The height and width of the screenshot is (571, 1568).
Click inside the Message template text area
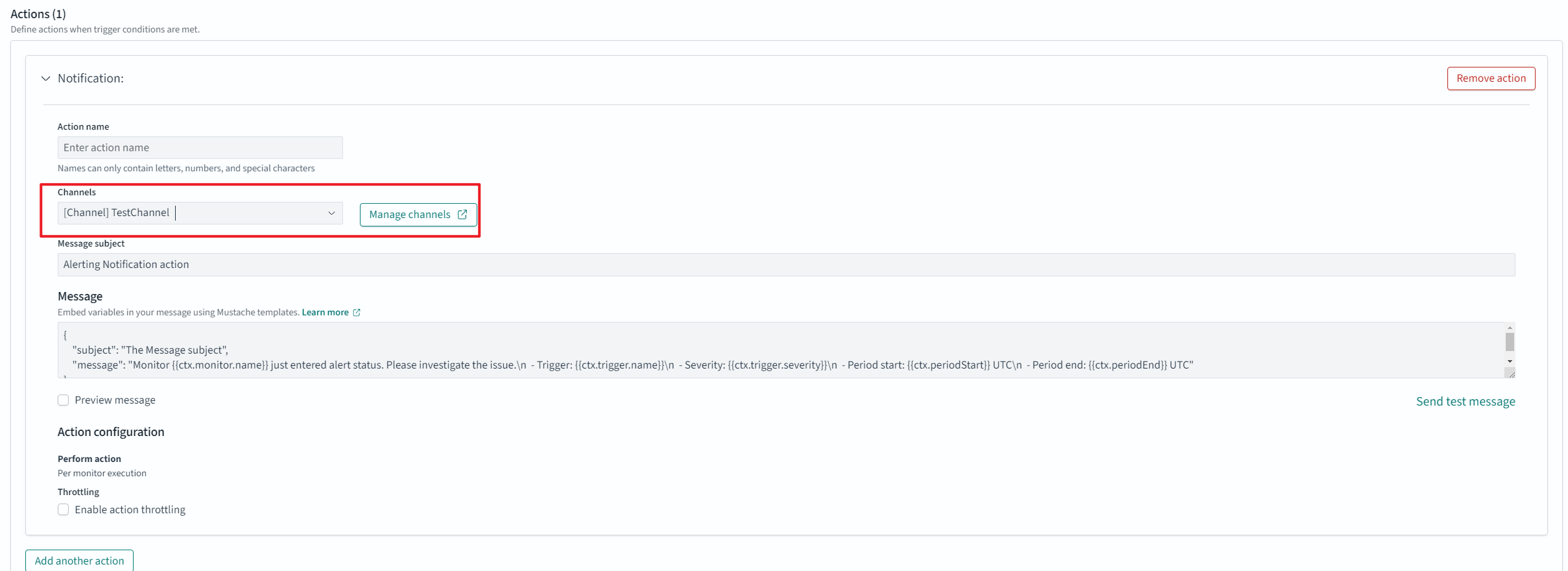778,350
